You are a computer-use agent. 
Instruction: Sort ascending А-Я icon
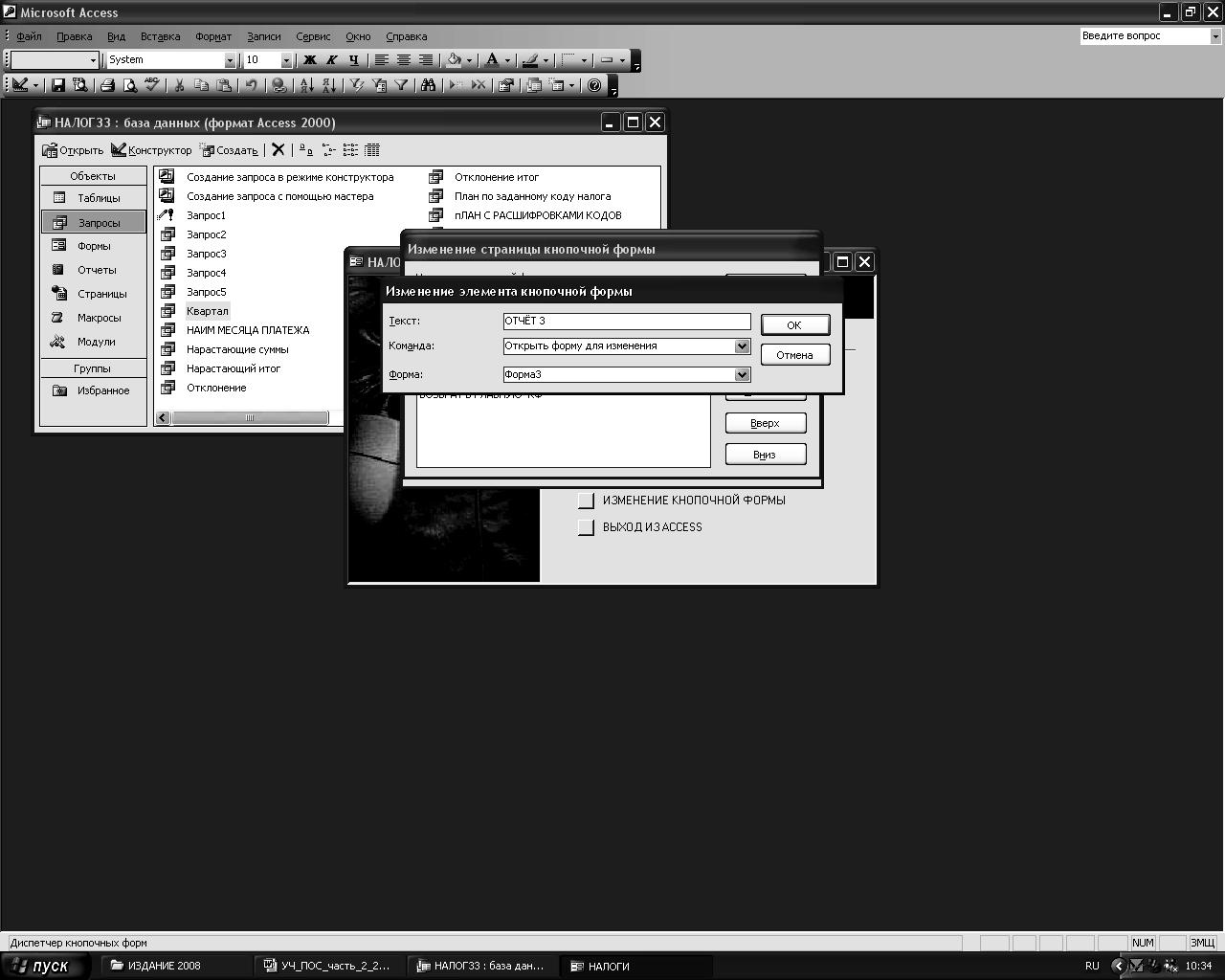pos(306,85)
